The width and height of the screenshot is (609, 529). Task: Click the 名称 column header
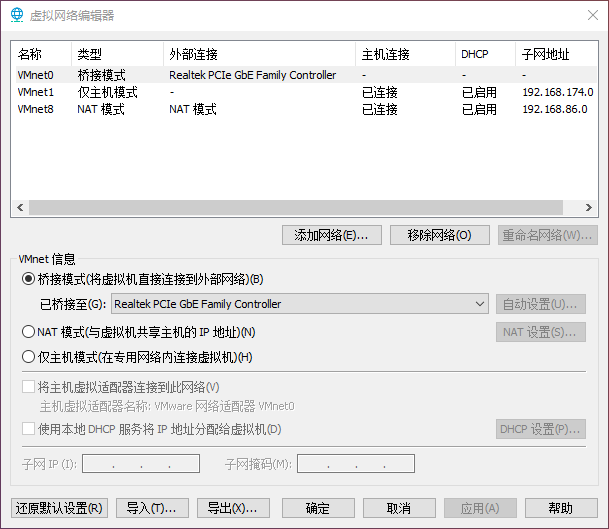pos(42,54)
